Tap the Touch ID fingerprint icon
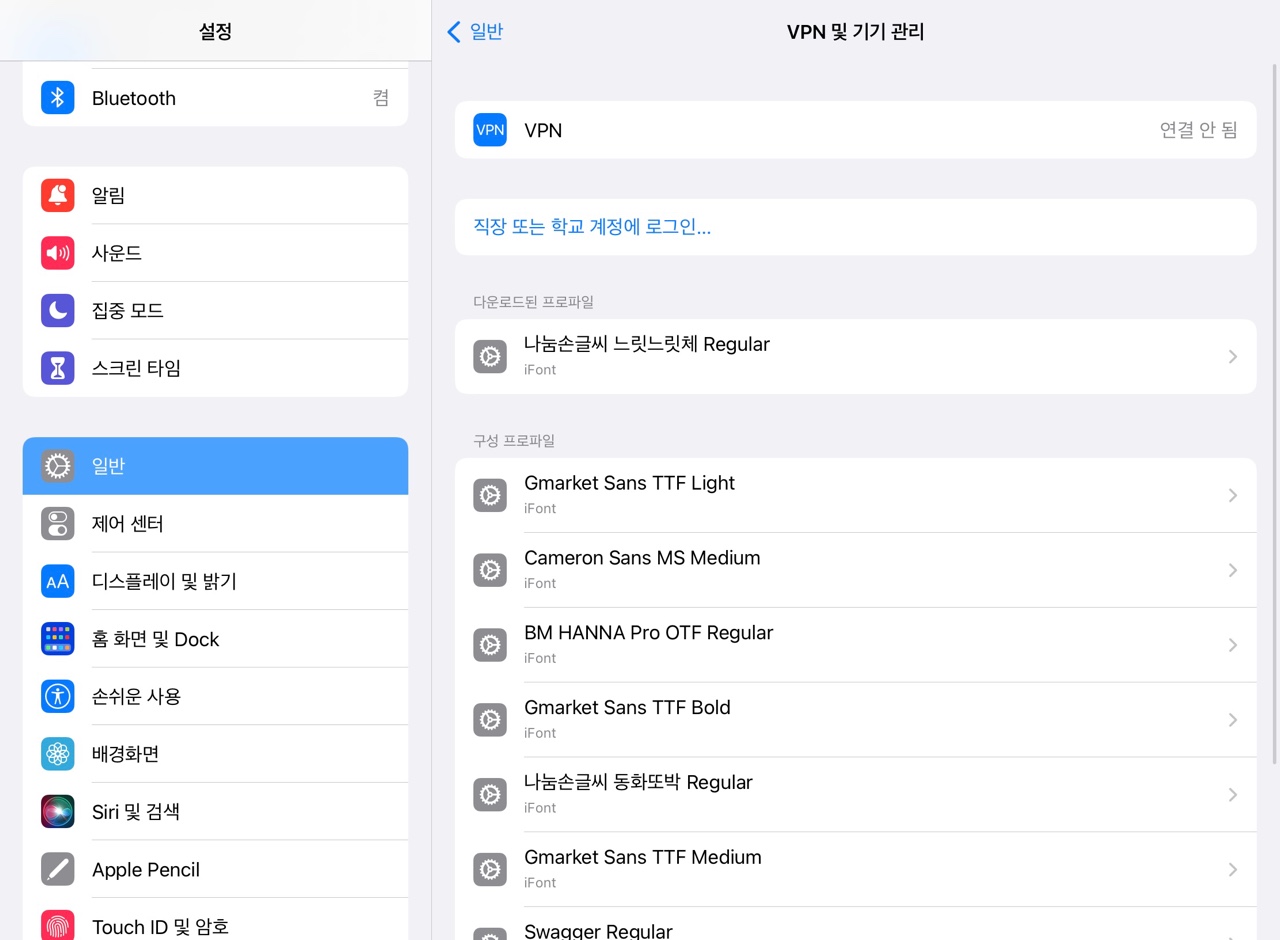 (57, 926)
